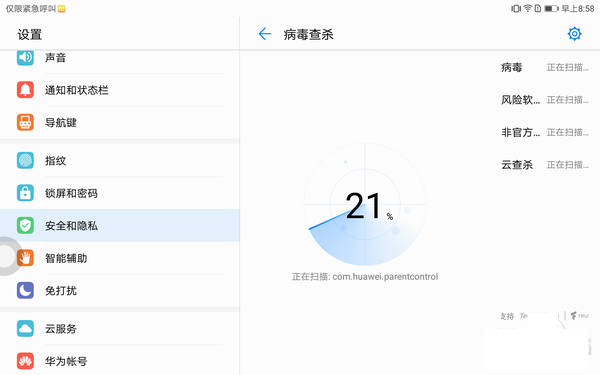Tap the 指纹 fingerprint icon

25,161
